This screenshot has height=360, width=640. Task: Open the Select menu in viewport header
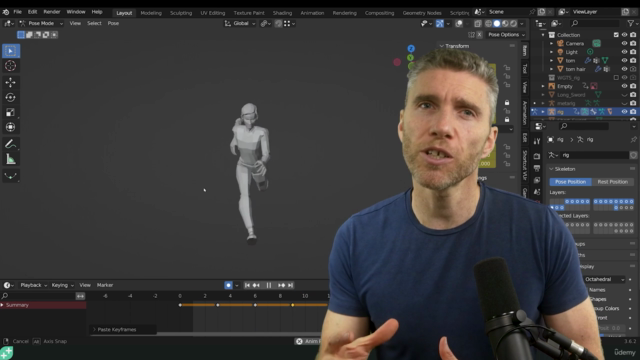click(94, 24)
